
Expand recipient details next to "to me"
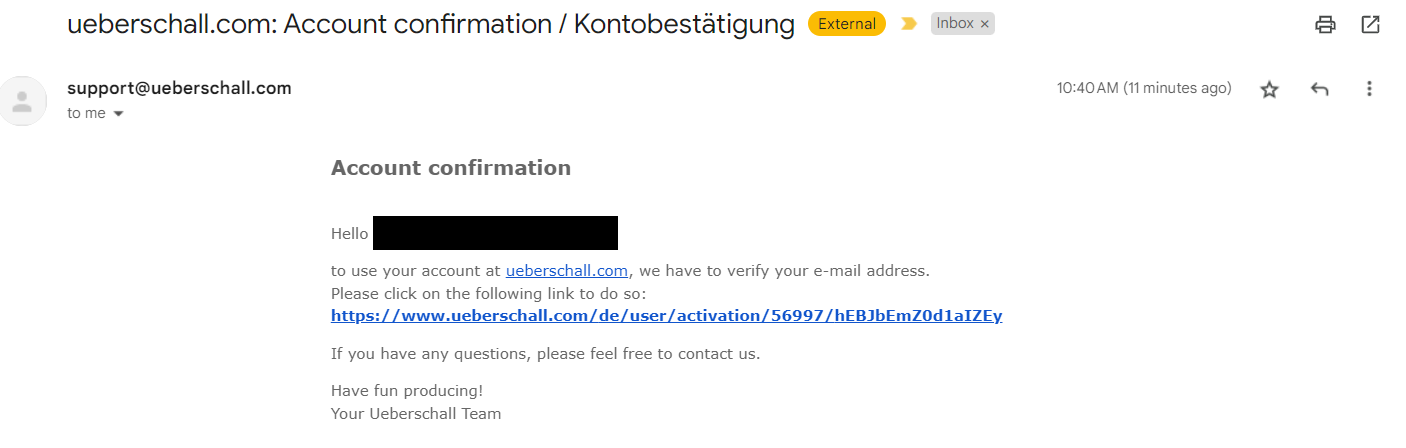[x=119, y=114]
